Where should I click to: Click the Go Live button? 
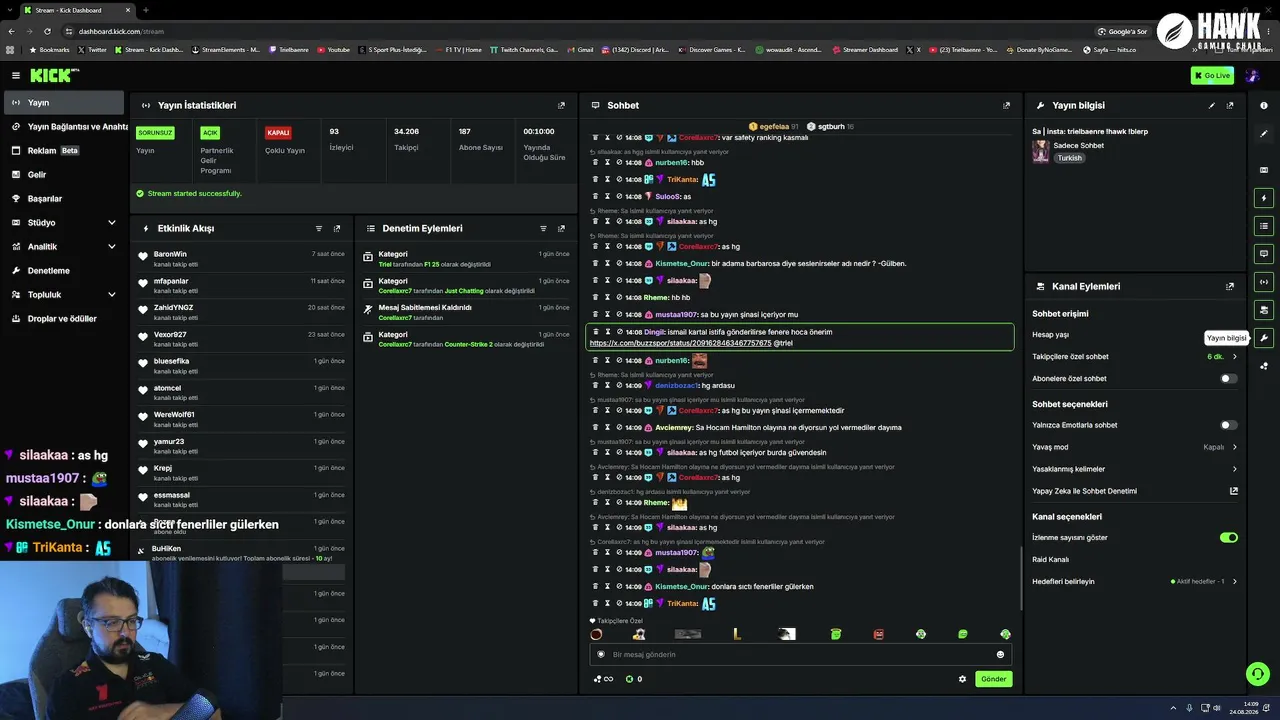click(x=1212, y=75)
